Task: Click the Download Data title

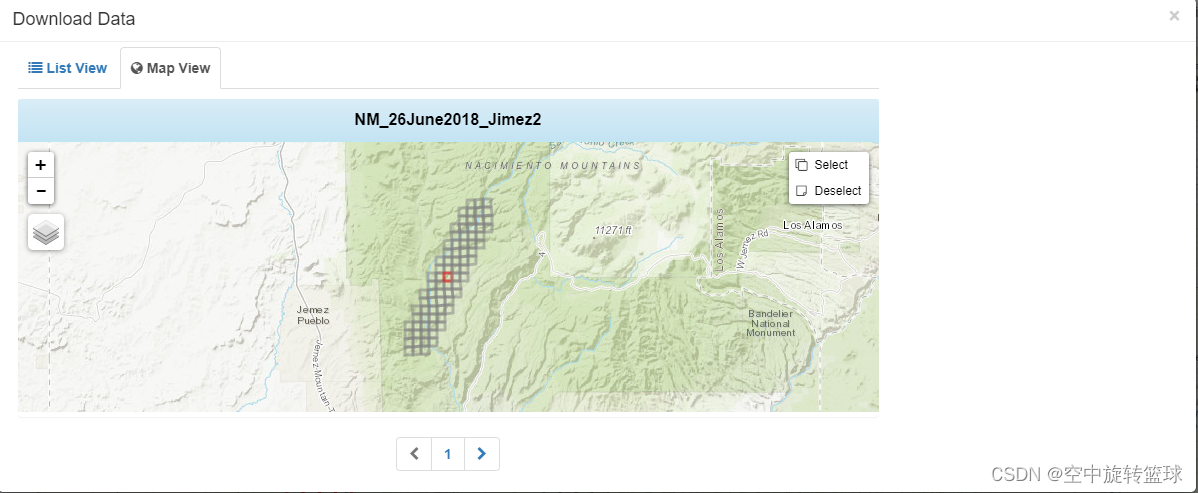Action: pos(74,19)
